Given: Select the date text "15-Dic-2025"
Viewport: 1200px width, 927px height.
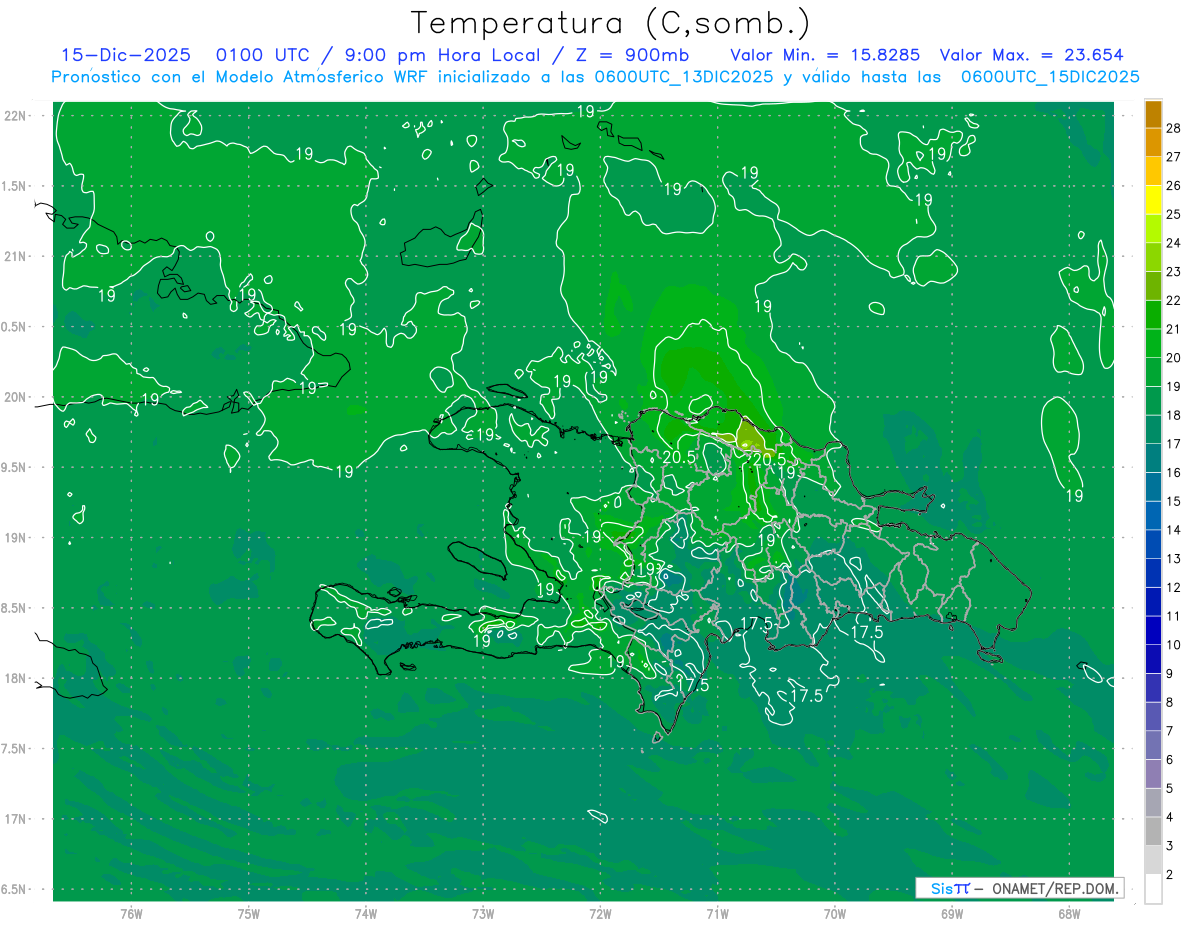Looking at the screenshot, I should (125, 56).
